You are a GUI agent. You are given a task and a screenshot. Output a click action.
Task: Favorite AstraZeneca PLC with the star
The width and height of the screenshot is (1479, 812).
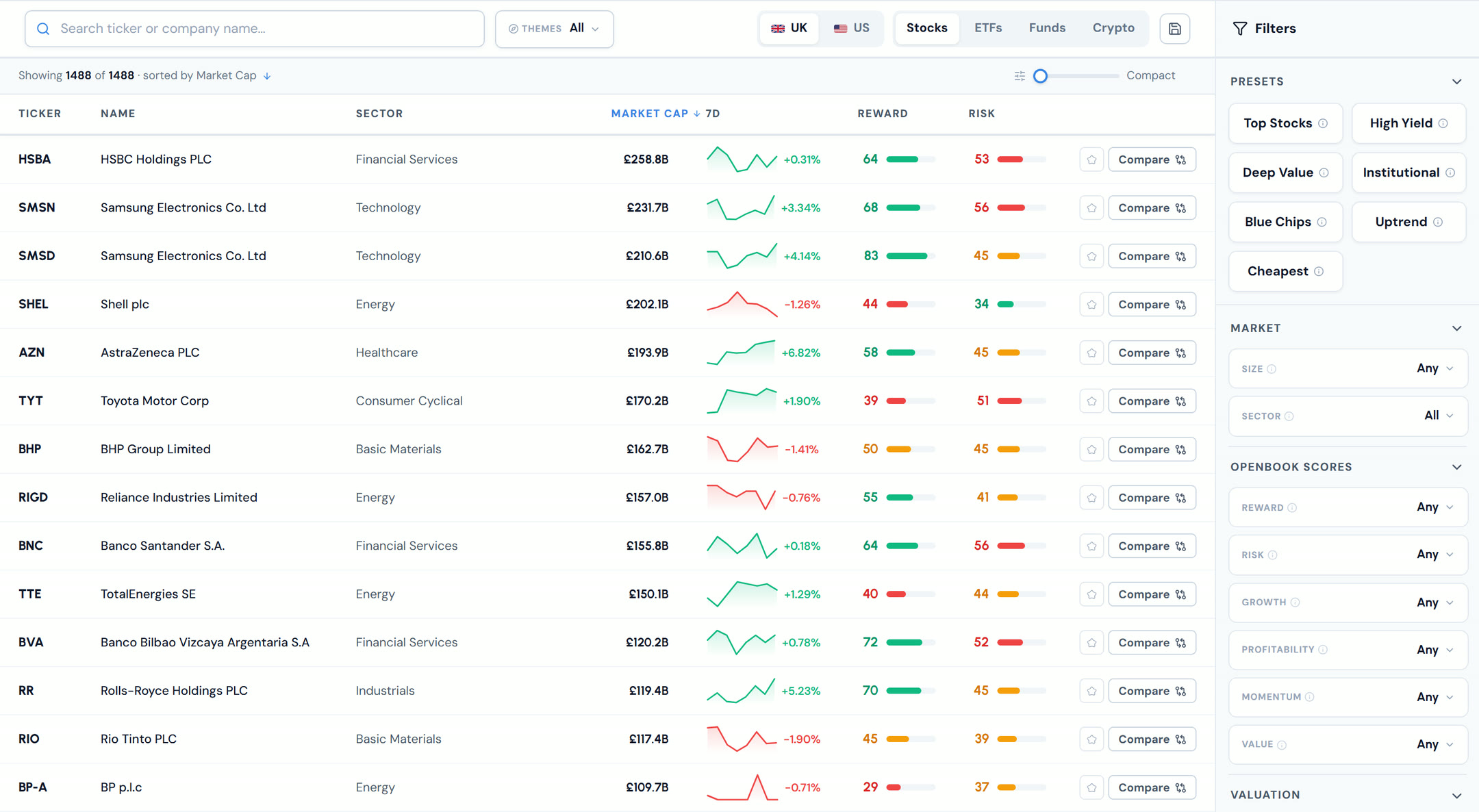tap(1091, 353)
